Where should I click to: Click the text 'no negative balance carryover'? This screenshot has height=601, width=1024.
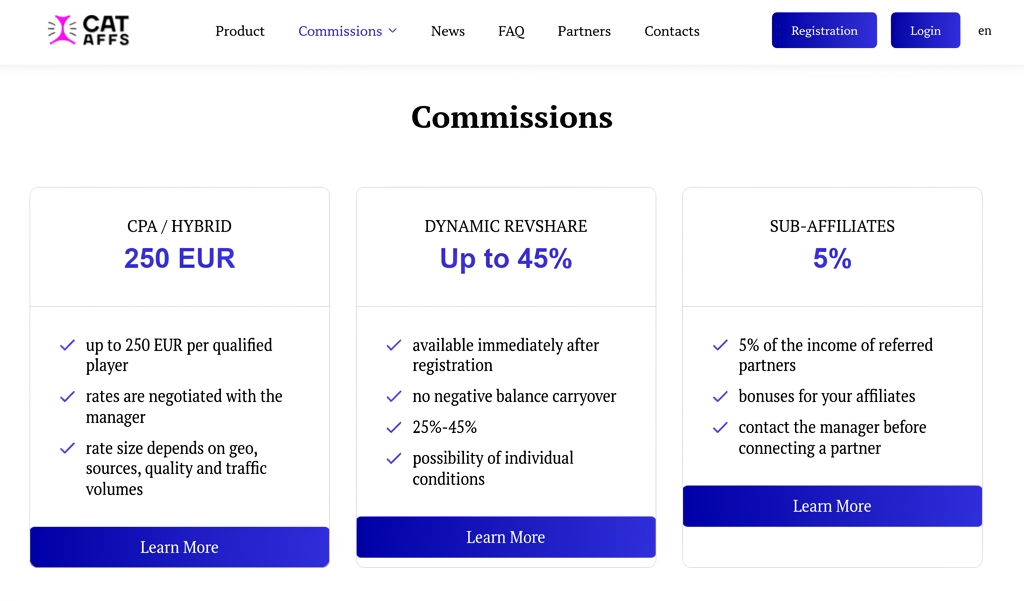pos(514,397)
